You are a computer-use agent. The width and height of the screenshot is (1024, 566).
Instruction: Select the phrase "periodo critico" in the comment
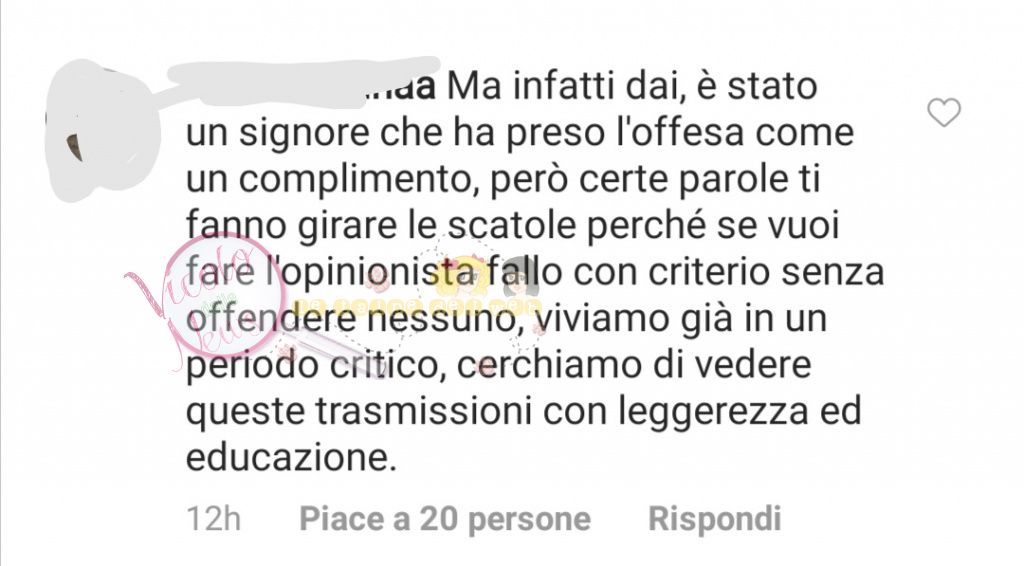click(x=312, y=366)
